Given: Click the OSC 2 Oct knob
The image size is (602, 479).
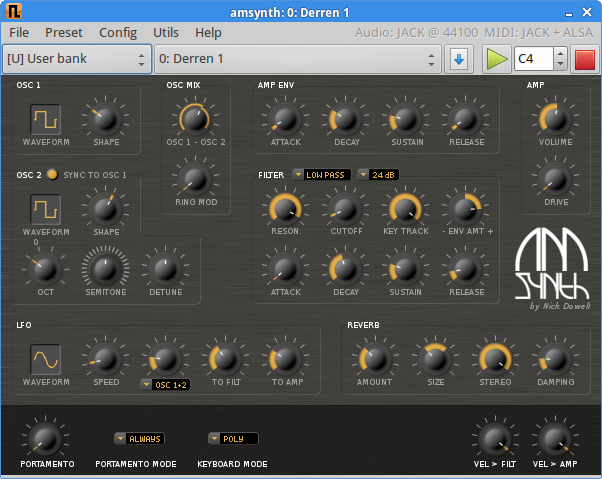Looking at the screenshot, I should pos(46,269).
